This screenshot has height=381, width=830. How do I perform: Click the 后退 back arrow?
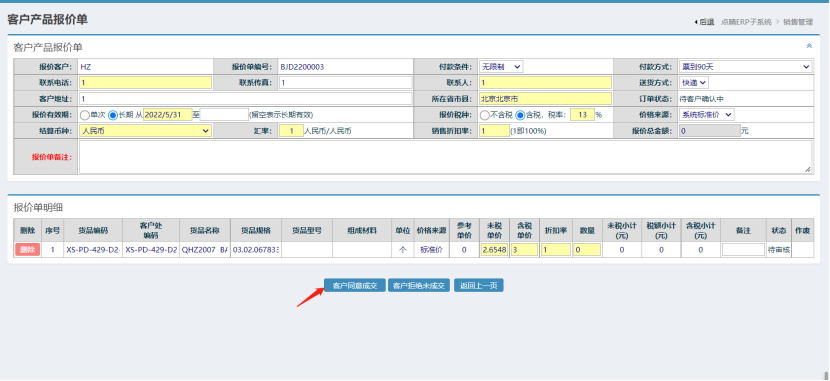pyautogui.click(x=704, y=22)
